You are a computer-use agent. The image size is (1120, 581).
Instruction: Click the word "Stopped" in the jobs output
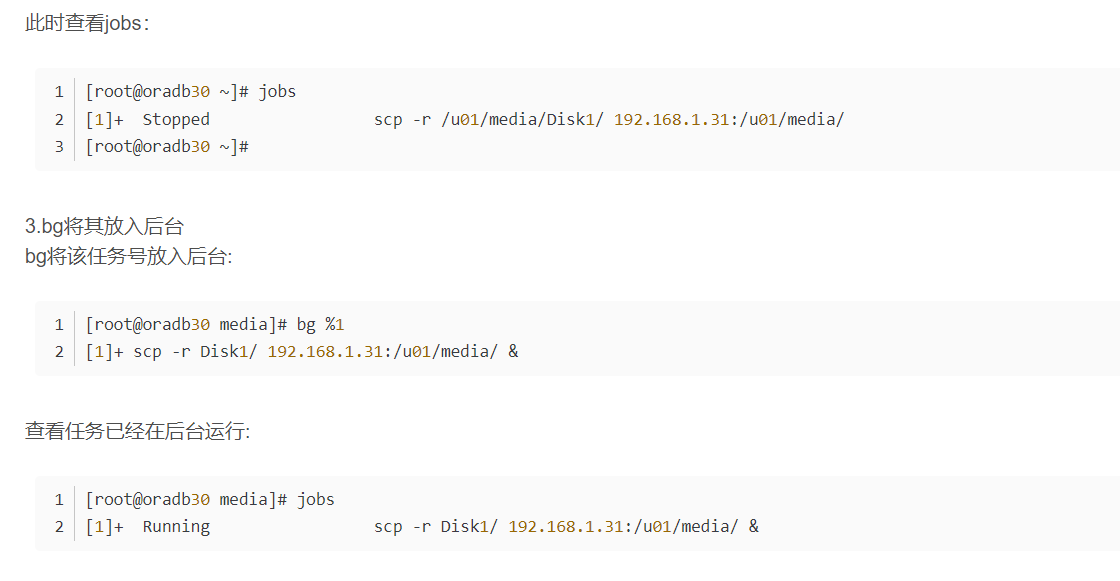[176, 120]
